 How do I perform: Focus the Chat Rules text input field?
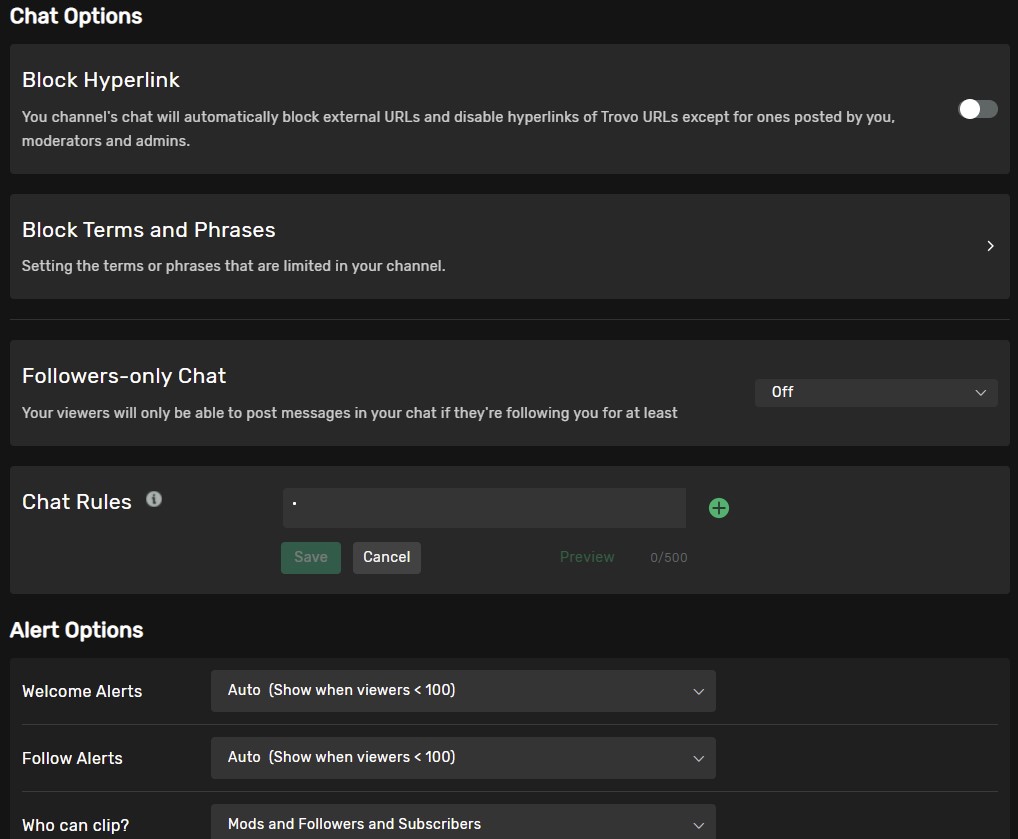pos(484,508)
